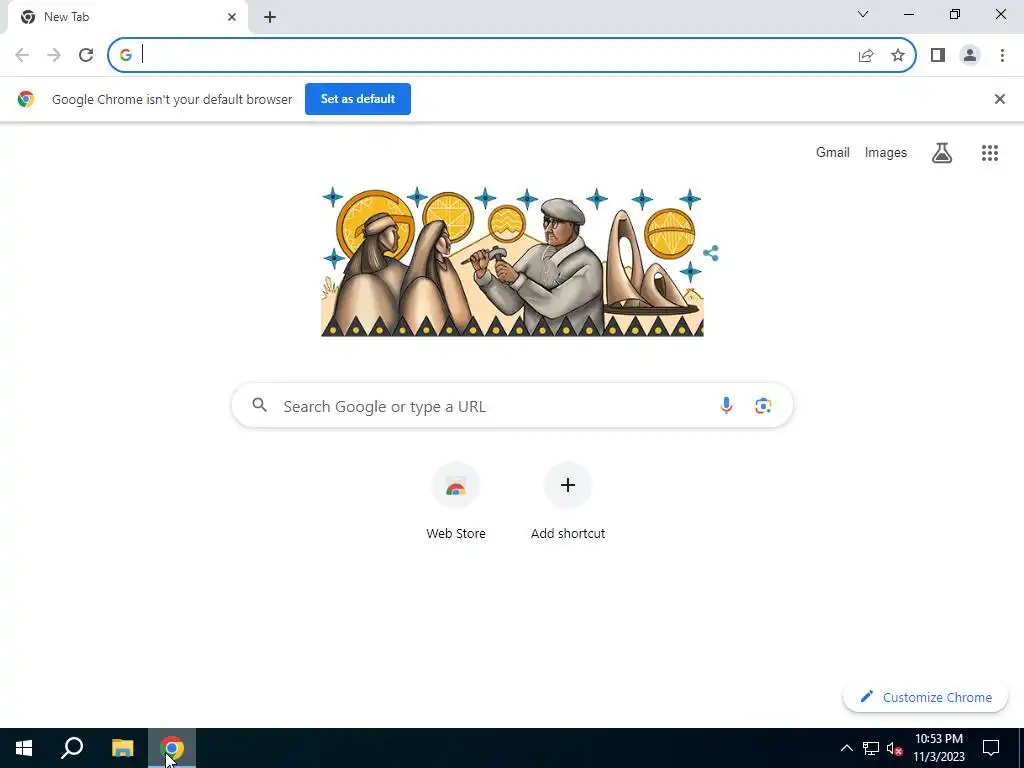Reload the current page
The width and height of the screenshot is (1024, 768).
pyautogui.click(x=86, y=55)
